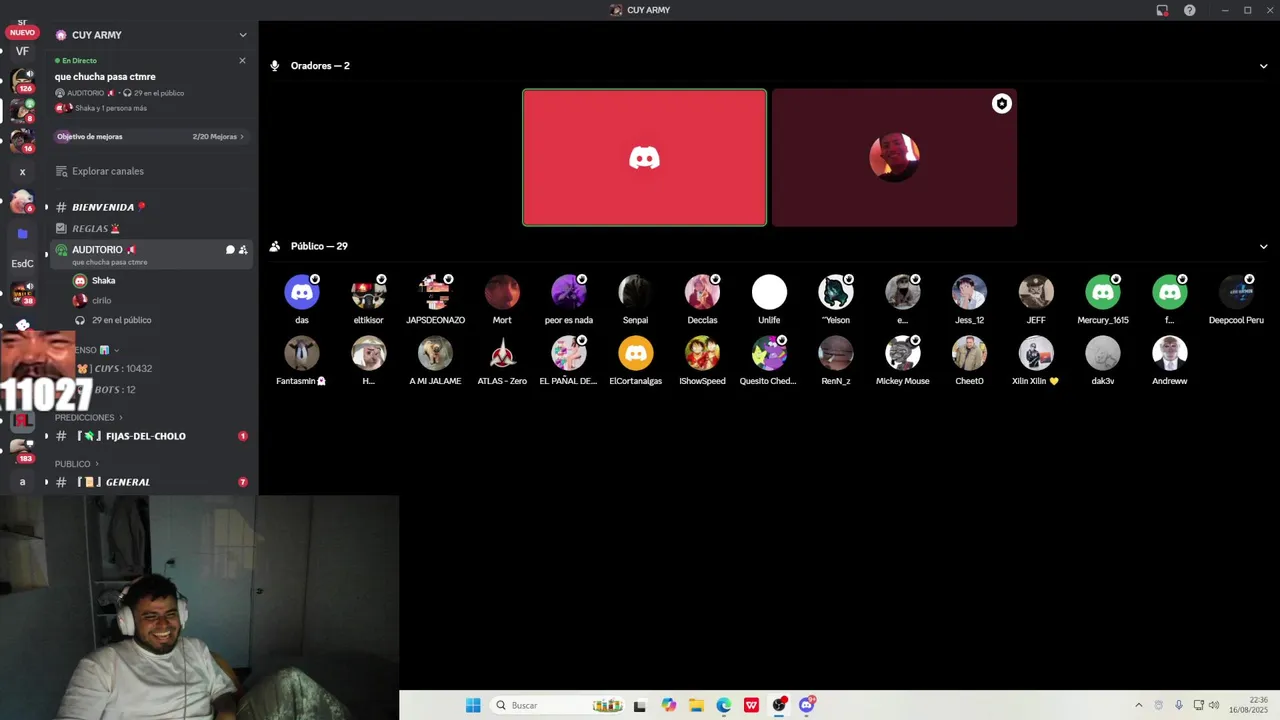The image size is (1280, 720).
Task: Expand the GENERAL channel thread arrow
Action: [x=46, y=482]
